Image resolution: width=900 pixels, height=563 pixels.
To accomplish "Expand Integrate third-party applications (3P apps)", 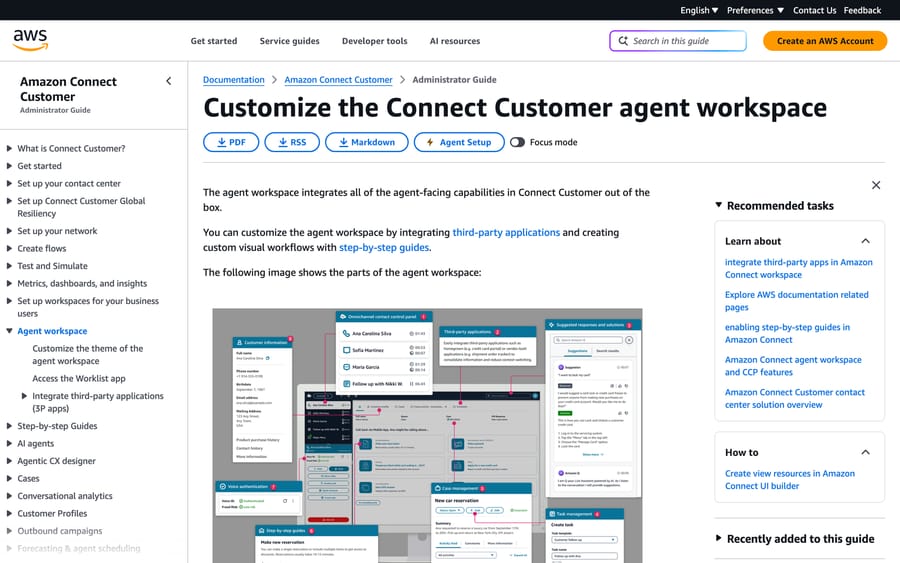I will tap(24, 396).
